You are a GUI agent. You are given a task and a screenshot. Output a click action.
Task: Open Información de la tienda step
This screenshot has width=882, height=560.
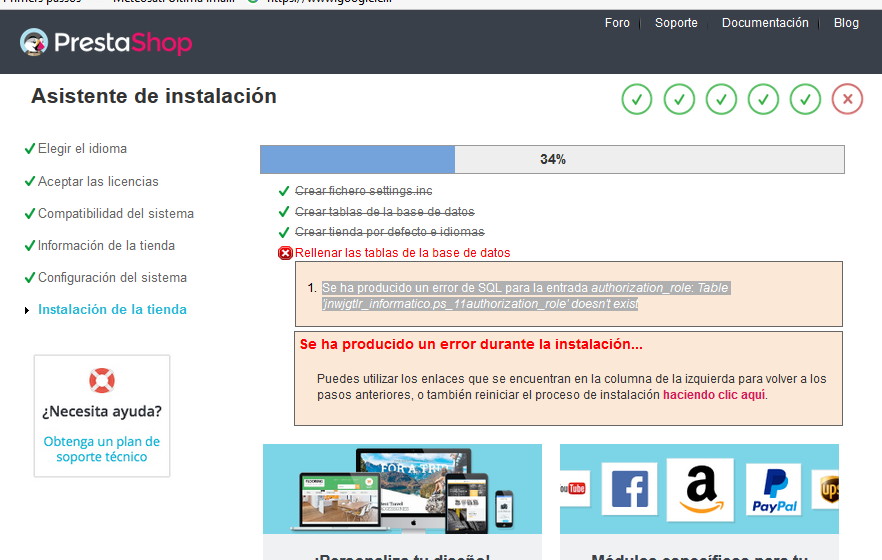106,246
